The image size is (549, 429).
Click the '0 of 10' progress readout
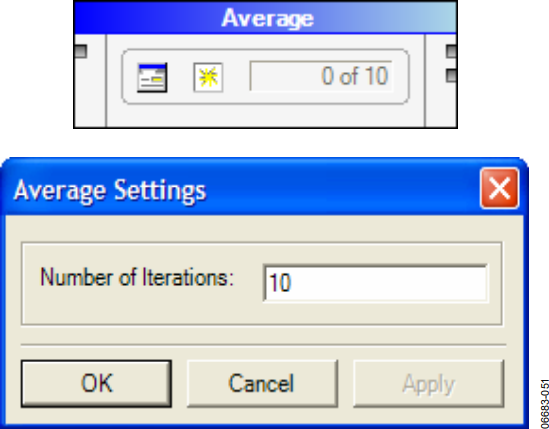point(321,76)
